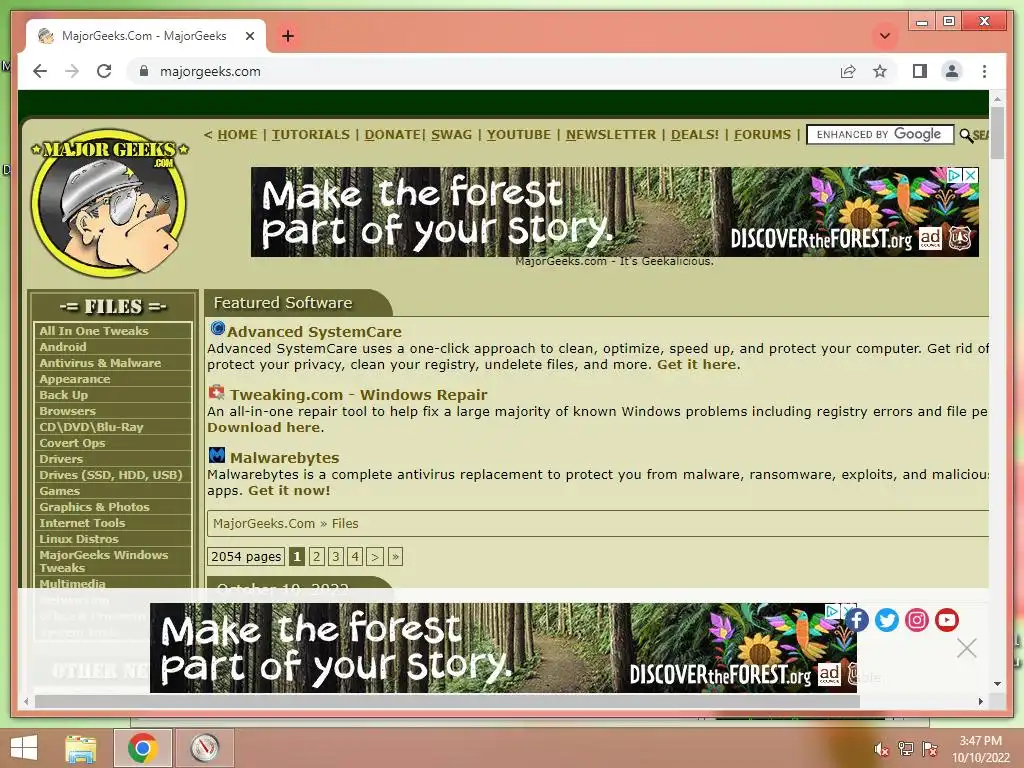The image size is (1024, 768).
Task: Open the Linux Distros category
Action: click(x=78, y=539)
